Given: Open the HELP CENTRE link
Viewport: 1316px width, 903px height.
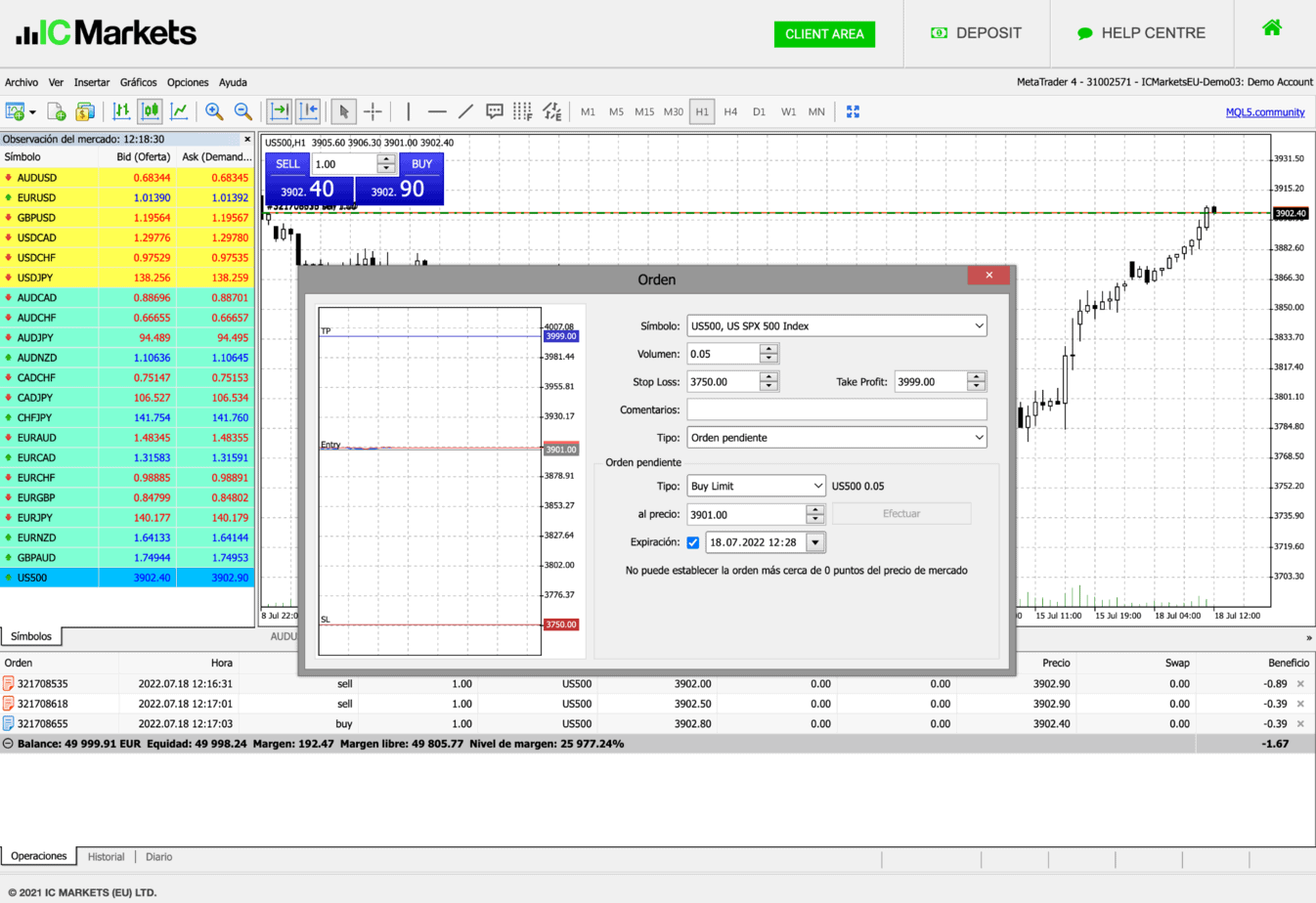Looking at the screenshot, I should click(x=1141, y=33).
